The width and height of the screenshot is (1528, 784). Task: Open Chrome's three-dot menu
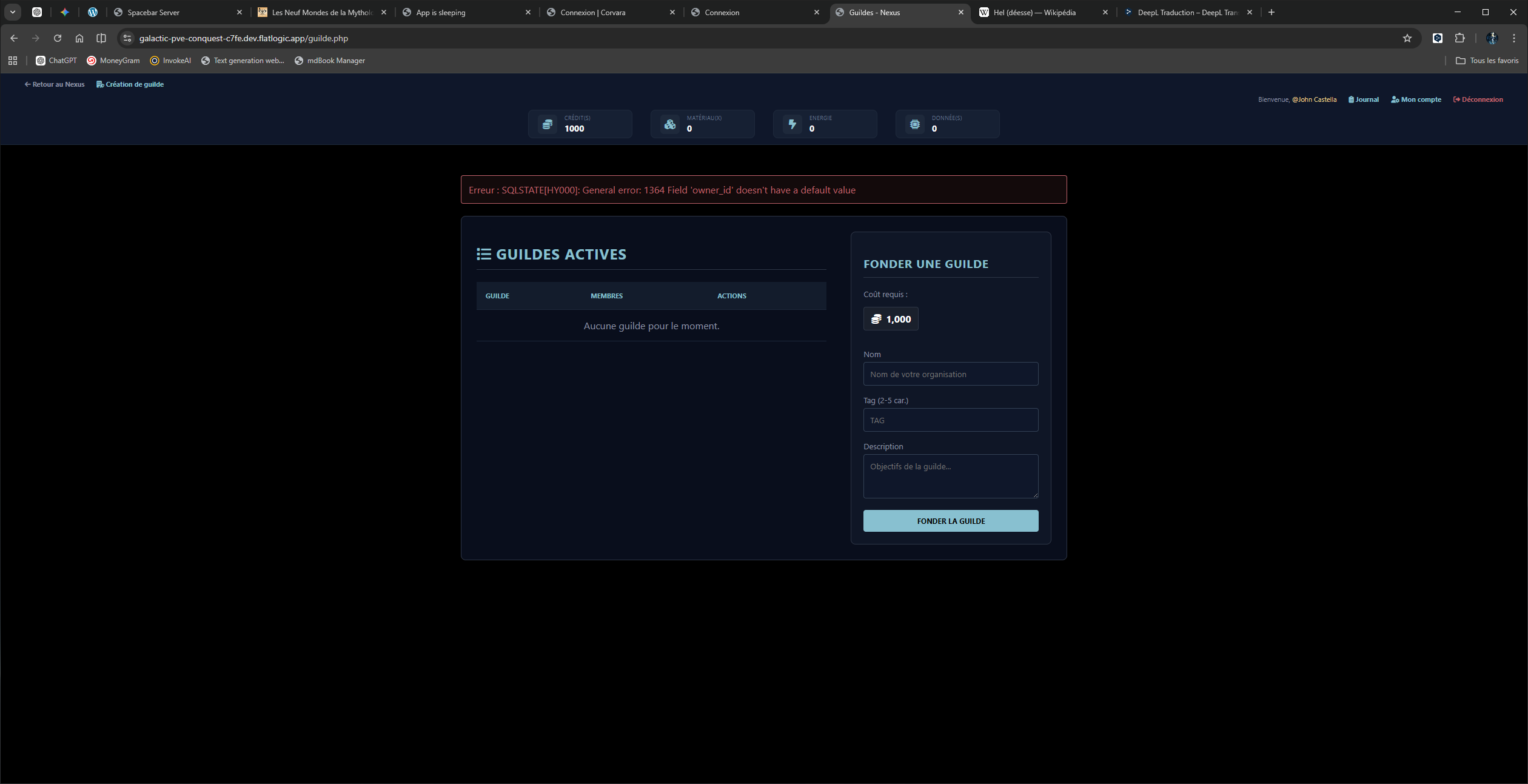click(x=1514, y=38)
